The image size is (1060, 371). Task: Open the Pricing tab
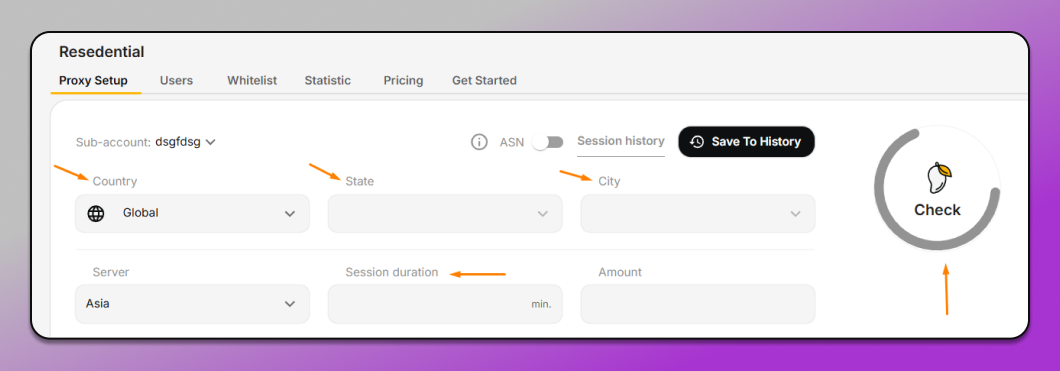click(x=404, y=80)
